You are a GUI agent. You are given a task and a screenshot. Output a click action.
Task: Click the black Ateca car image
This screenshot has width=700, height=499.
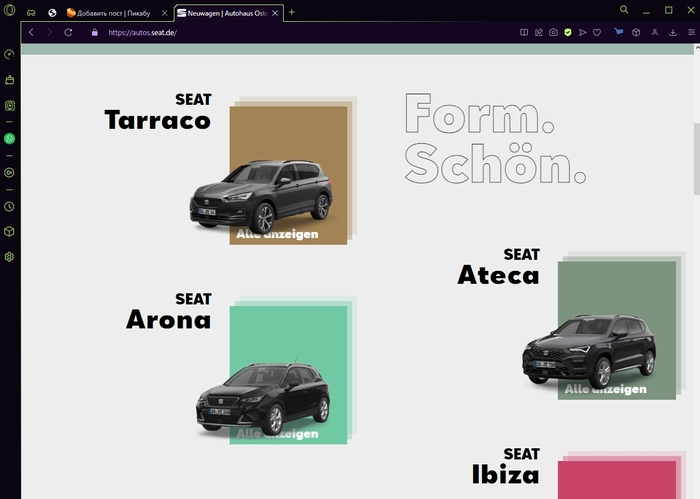pyautogui.click(x=589, y=351)
